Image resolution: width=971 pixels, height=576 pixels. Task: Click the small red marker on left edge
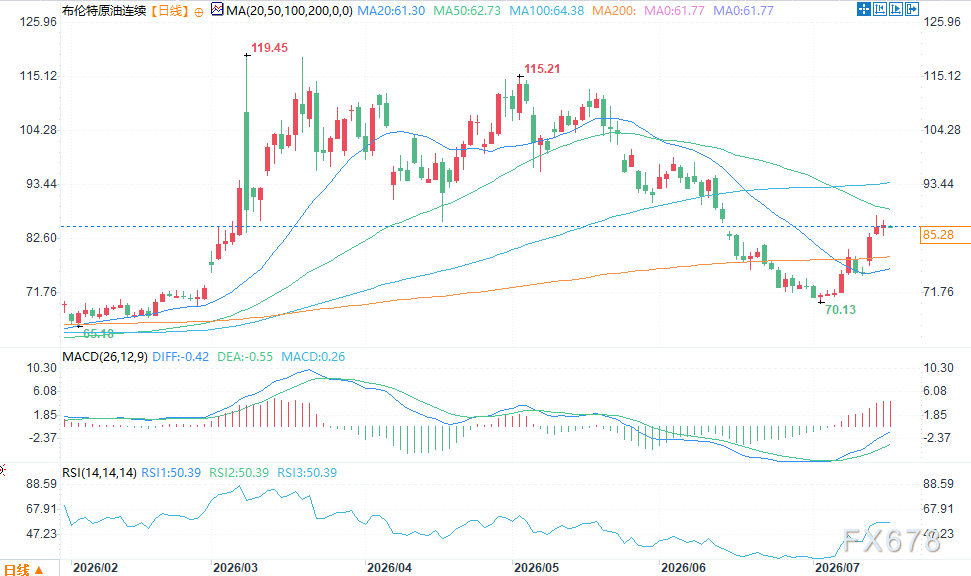[2, 470]
